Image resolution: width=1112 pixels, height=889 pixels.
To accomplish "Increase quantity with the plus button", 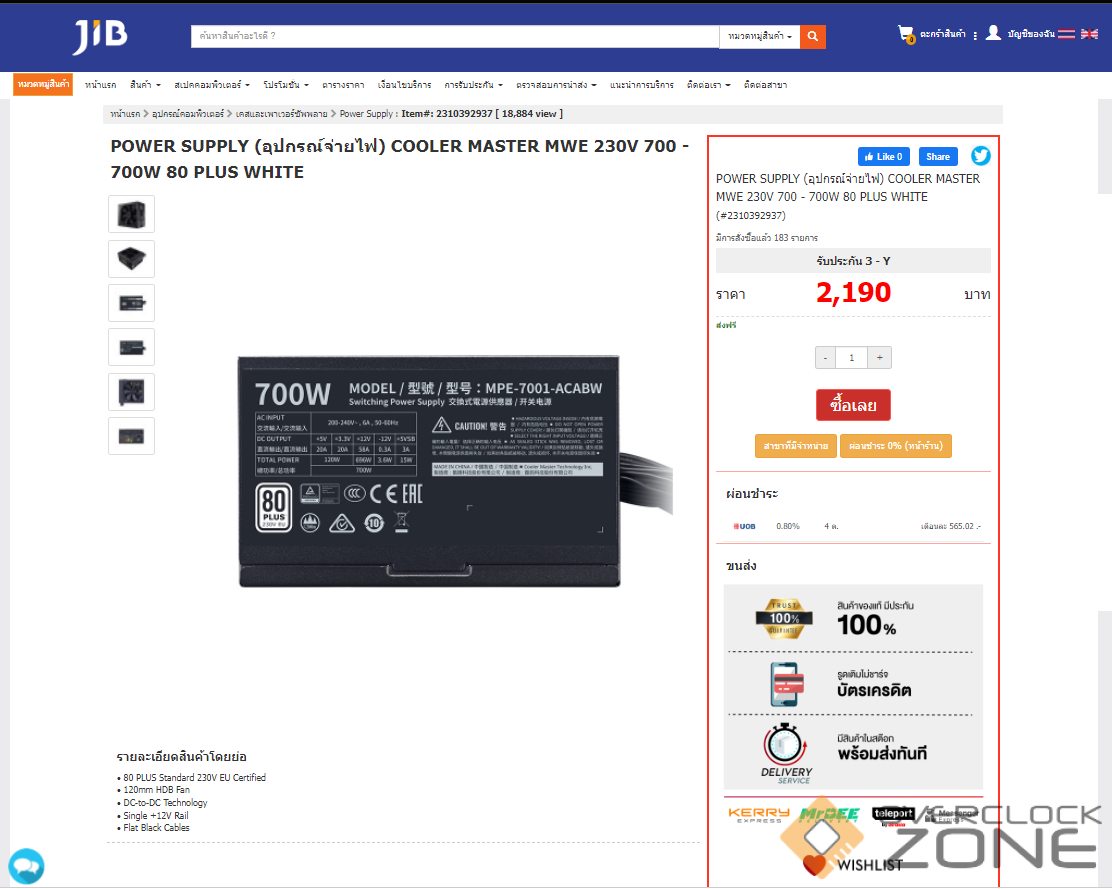I will coord(879,358).
